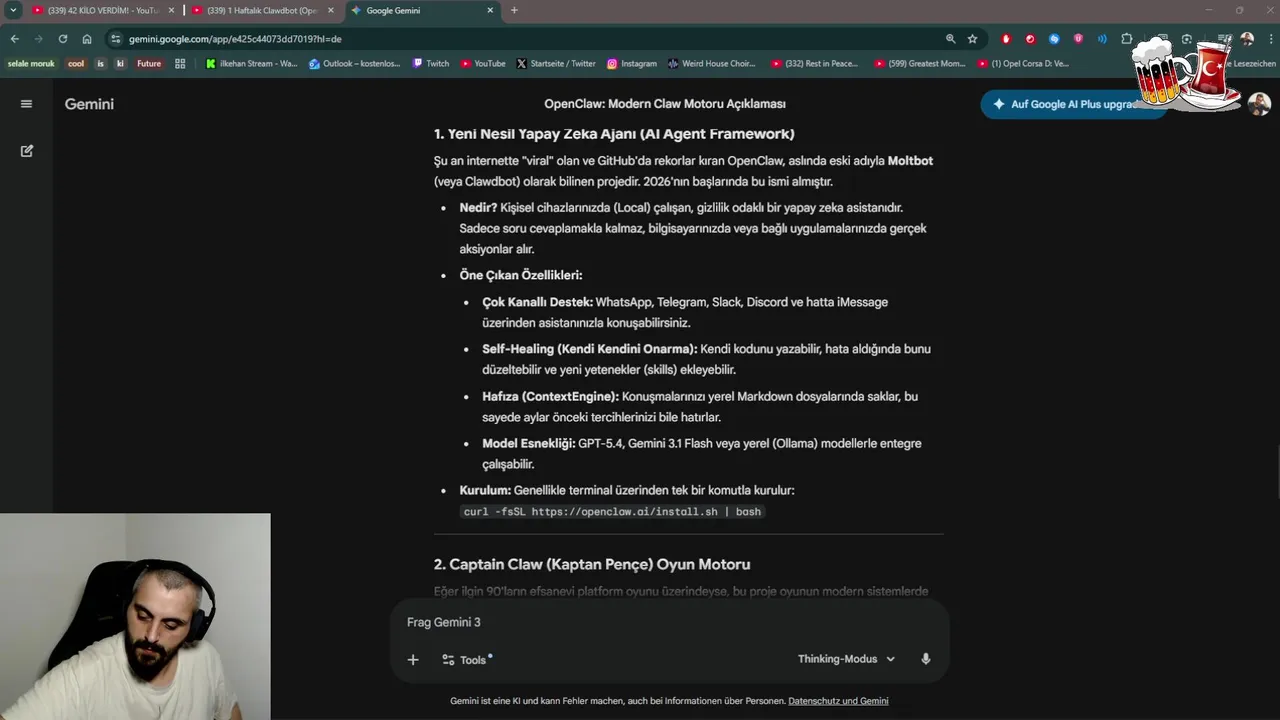Open the blue Shazam extension icon

1054,39
